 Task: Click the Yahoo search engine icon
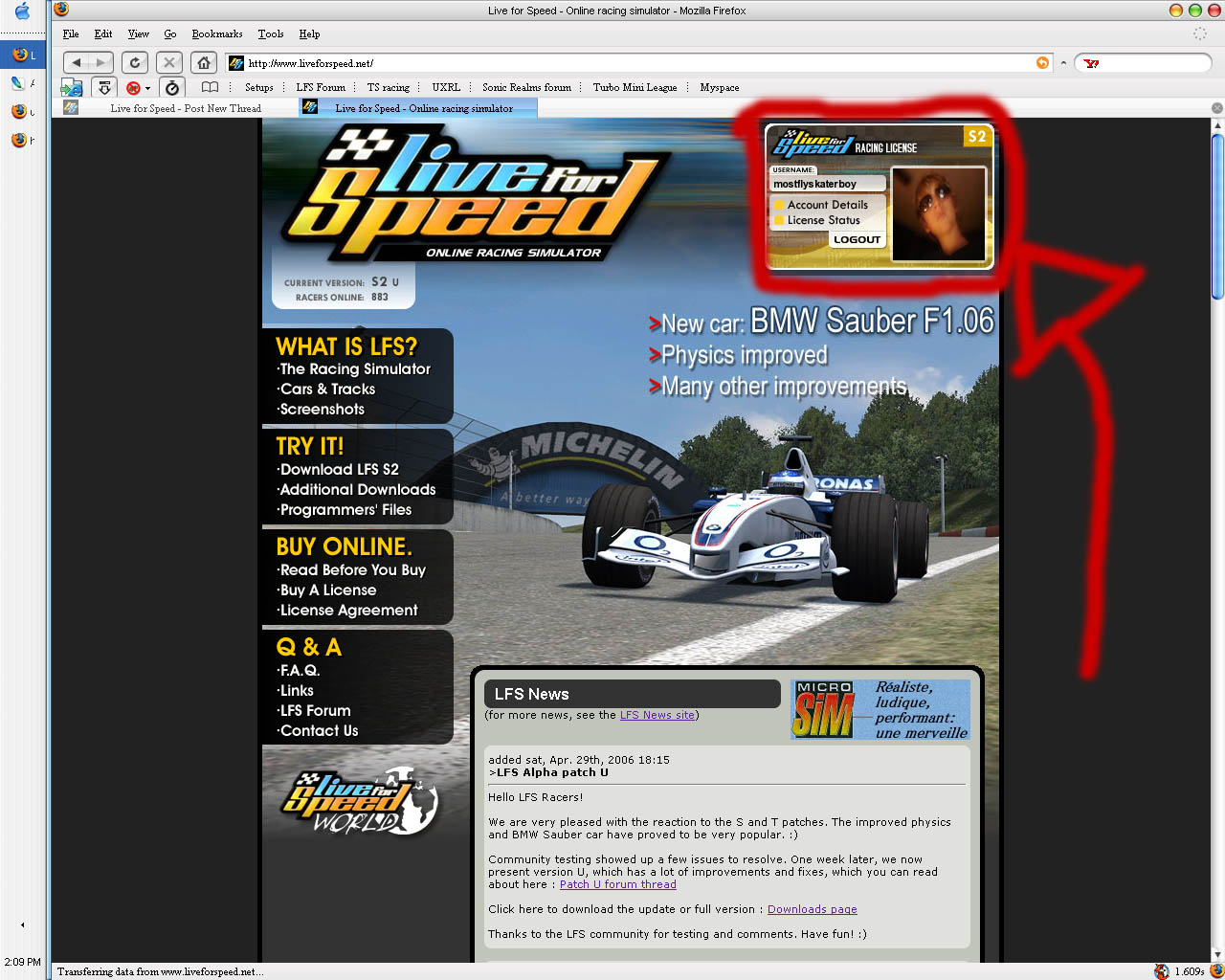tap(1092, 63)
